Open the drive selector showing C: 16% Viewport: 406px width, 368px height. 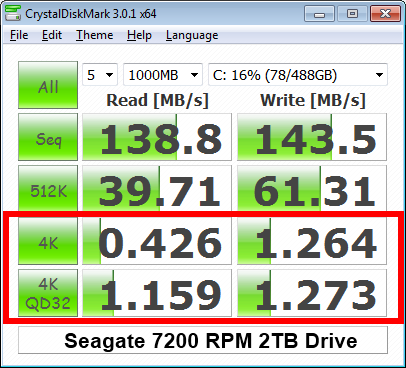tap(298, 75)
